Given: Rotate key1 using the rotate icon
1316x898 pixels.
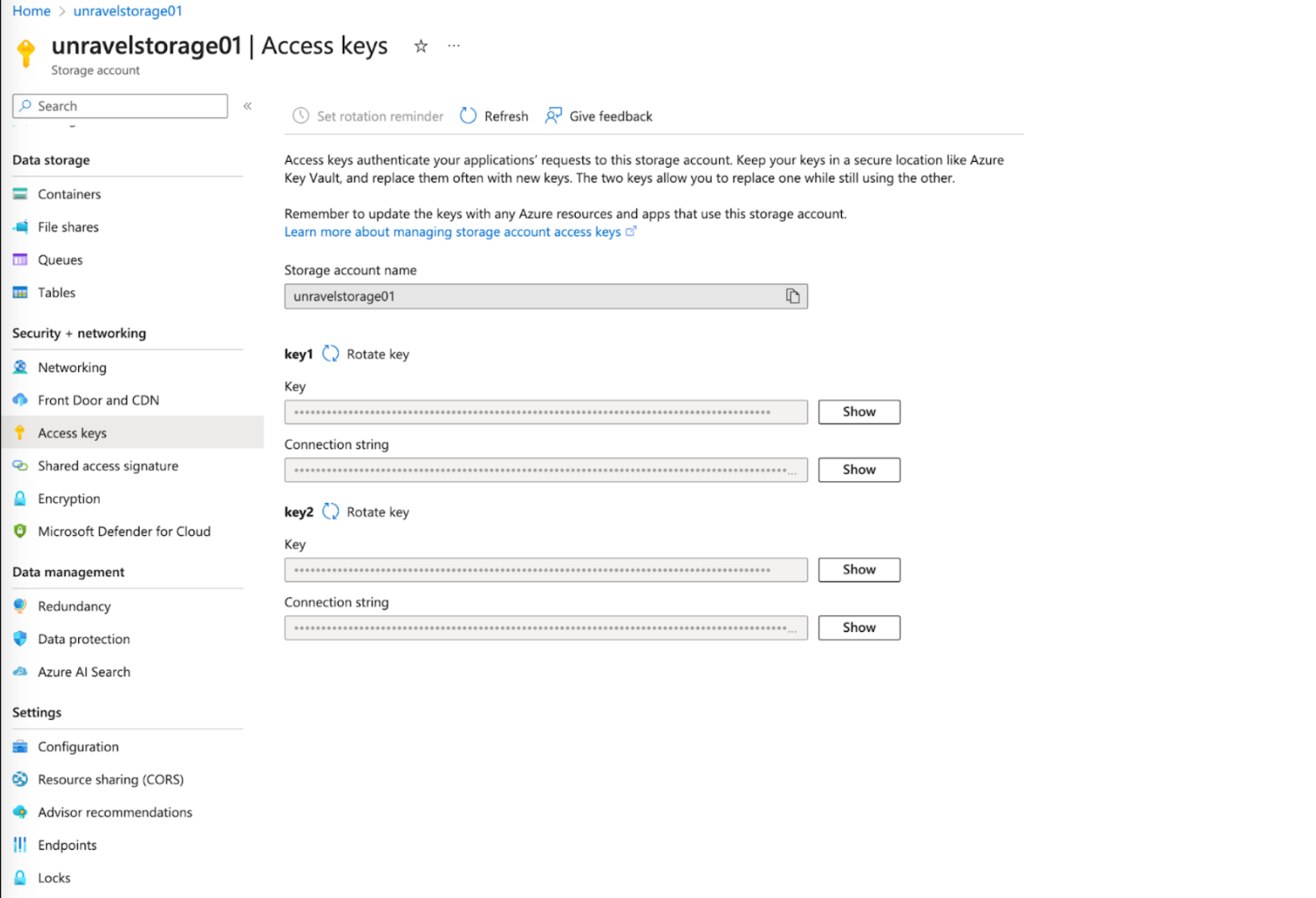Looking at the screenshot, I should [331, 353].
